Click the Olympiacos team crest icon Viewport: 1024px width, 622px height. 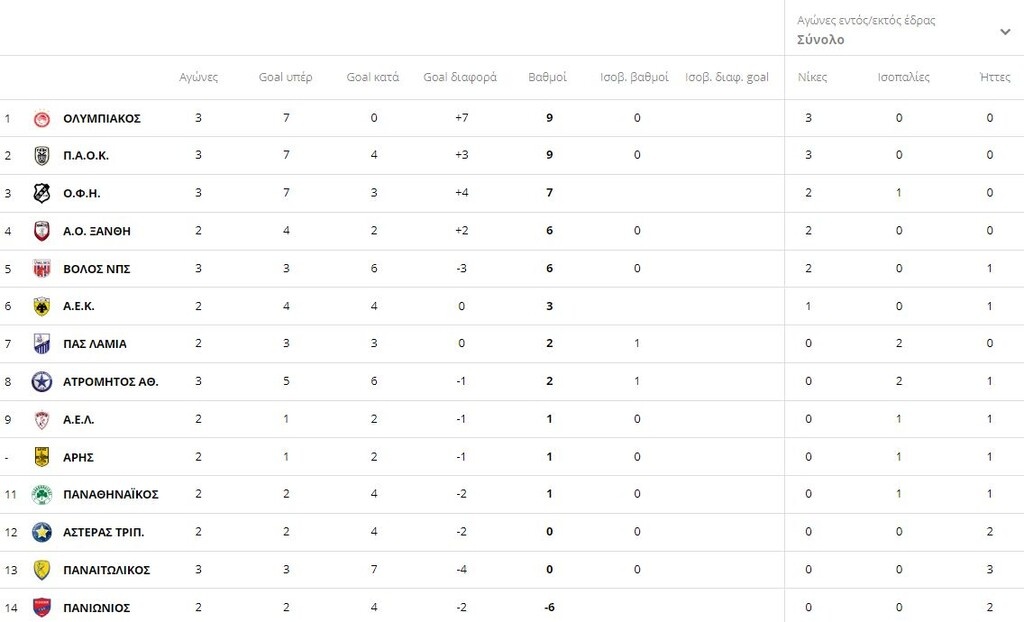coord(42,119)
